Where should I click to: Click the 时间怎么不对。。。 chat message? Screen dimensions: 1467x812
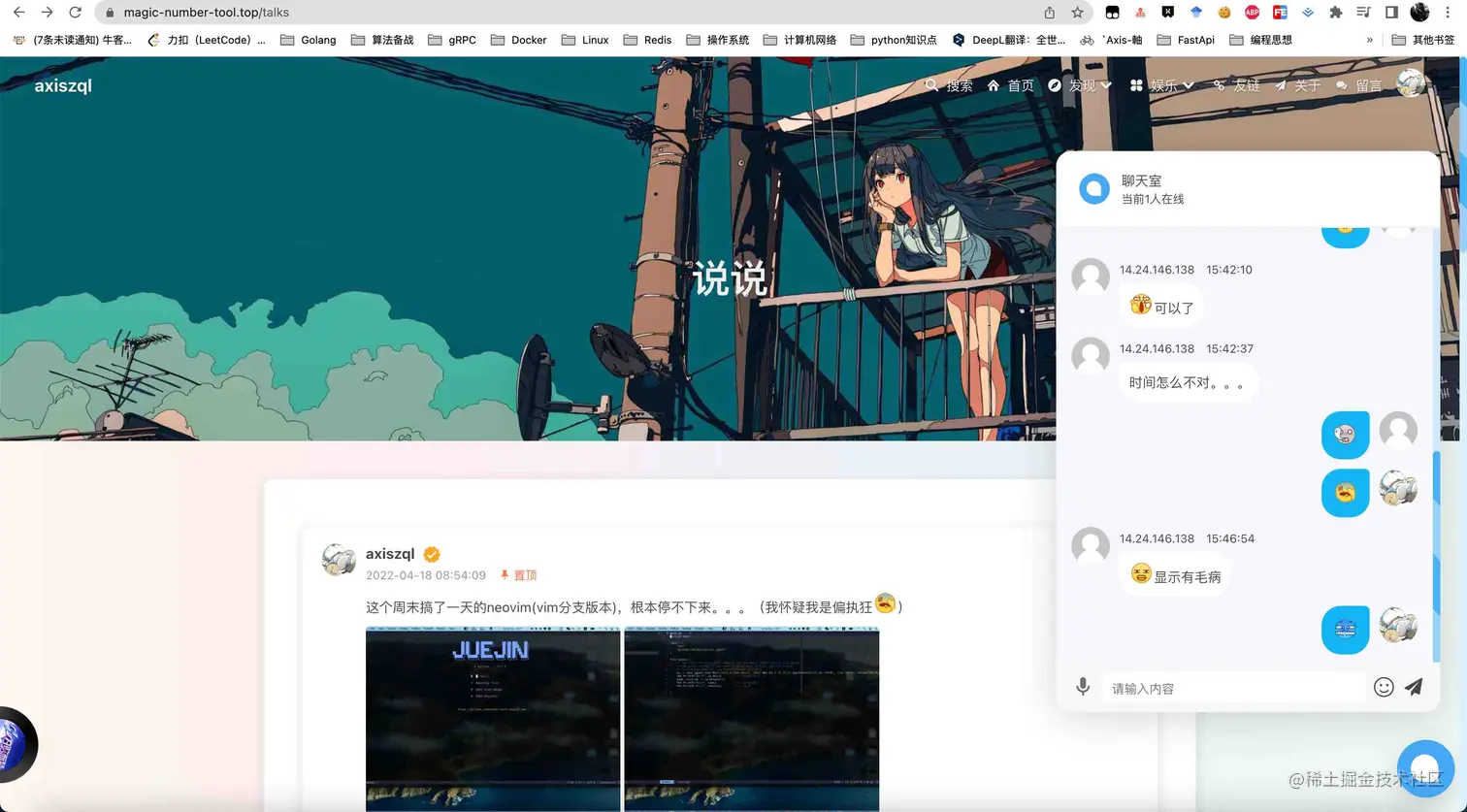pos(1189,382)
